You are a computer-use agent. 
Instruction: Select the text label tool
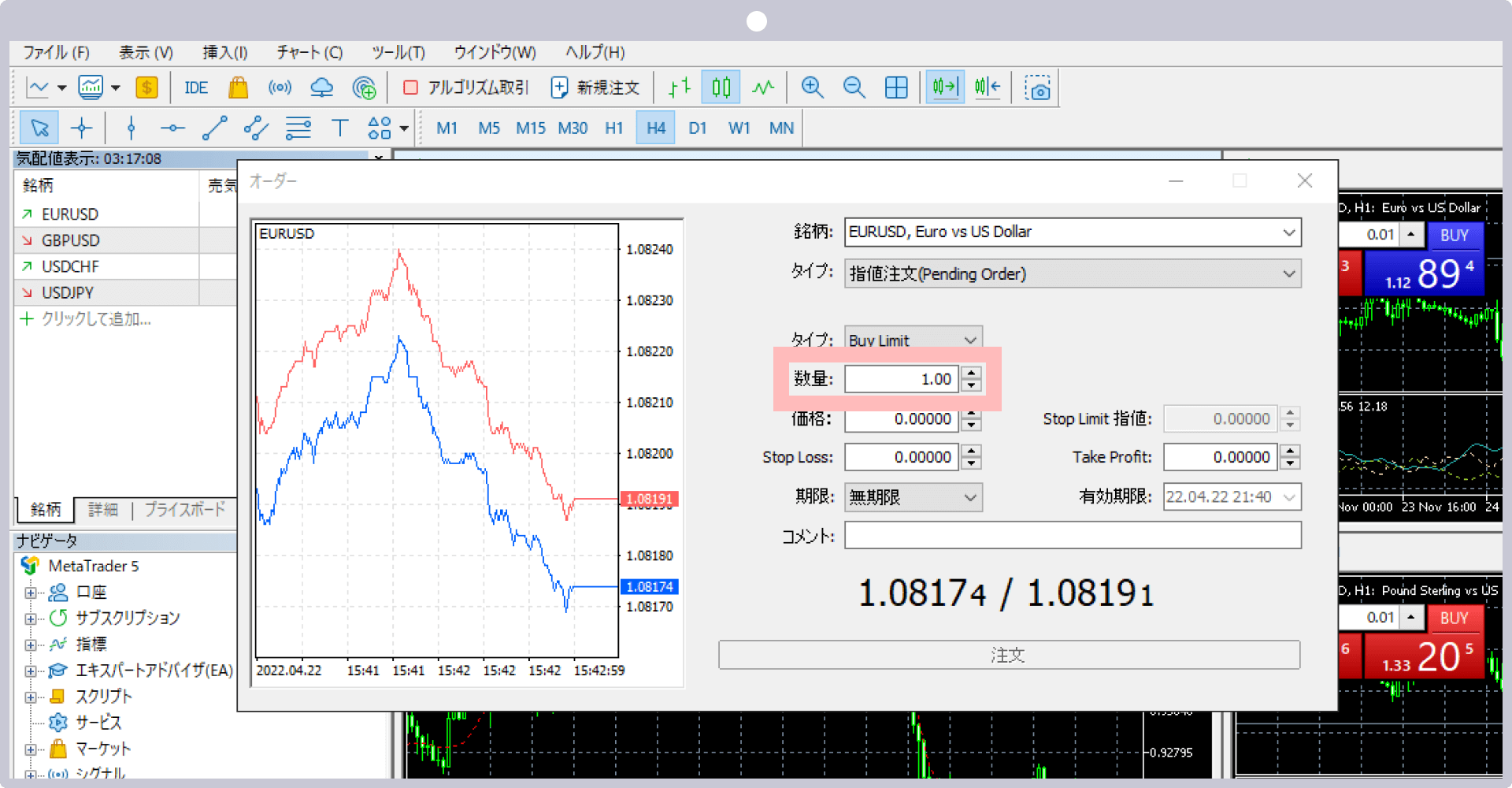click(339, 128)
